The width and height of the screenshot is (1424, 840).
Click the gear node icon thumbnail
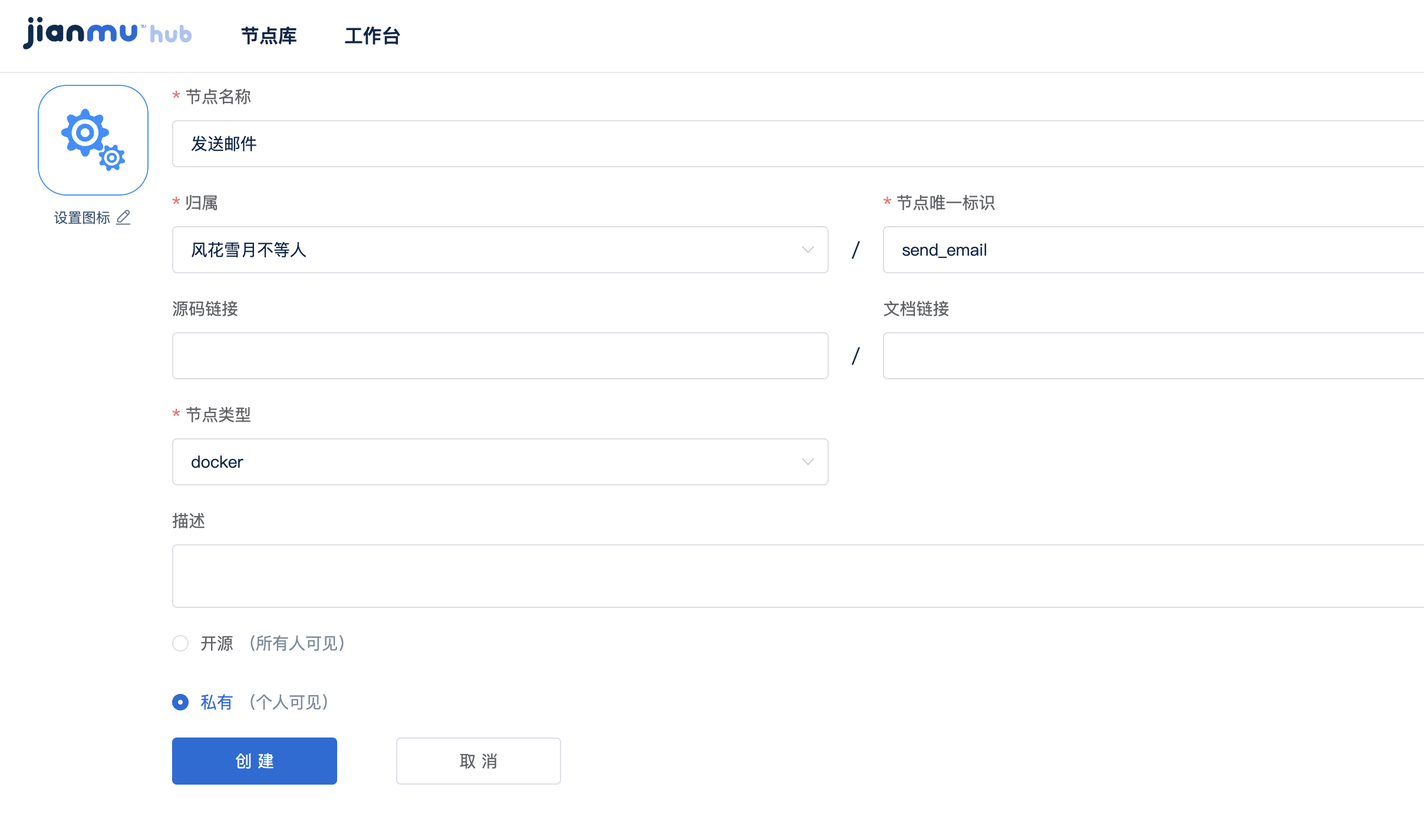[x=93, y=140]
